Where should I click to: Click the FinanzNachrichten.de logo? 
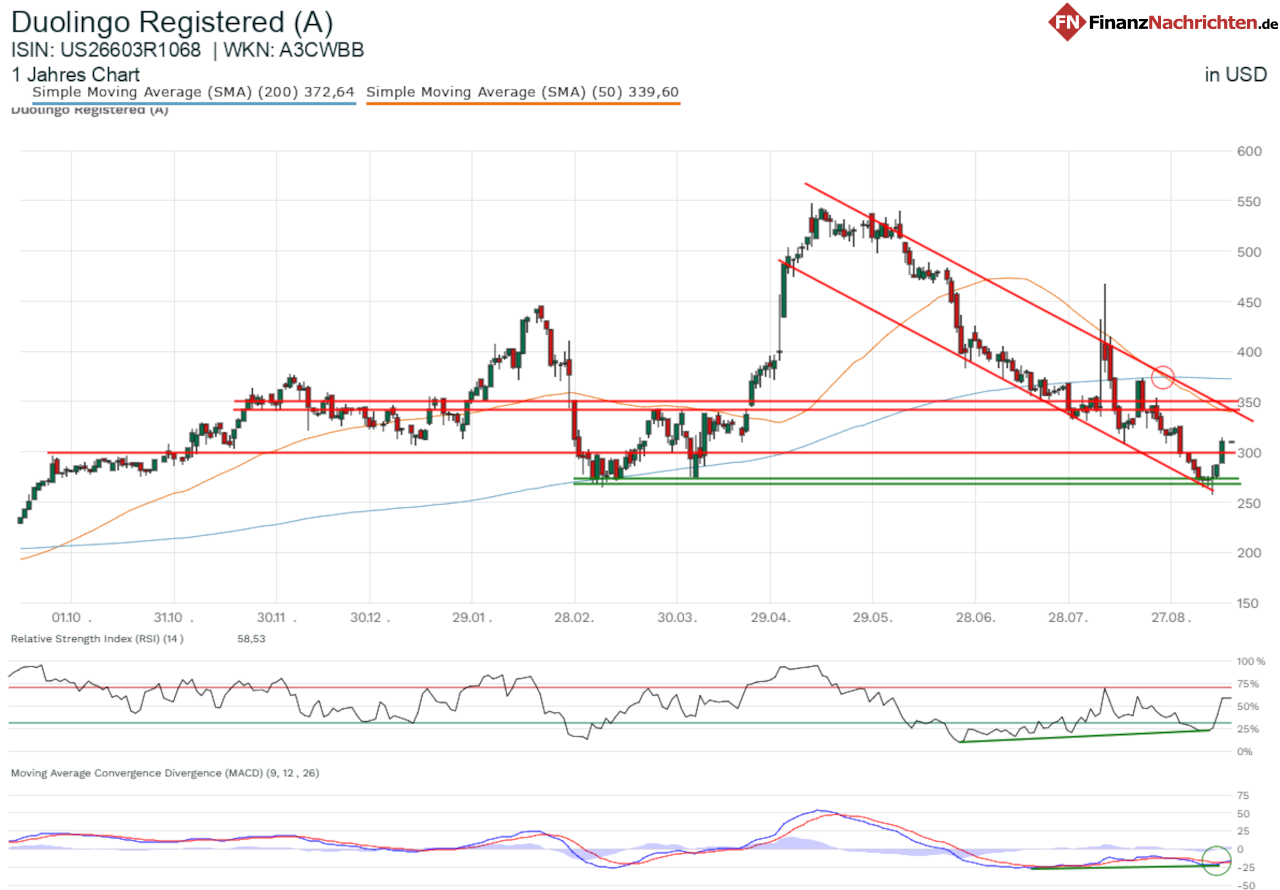point(1163,21)
